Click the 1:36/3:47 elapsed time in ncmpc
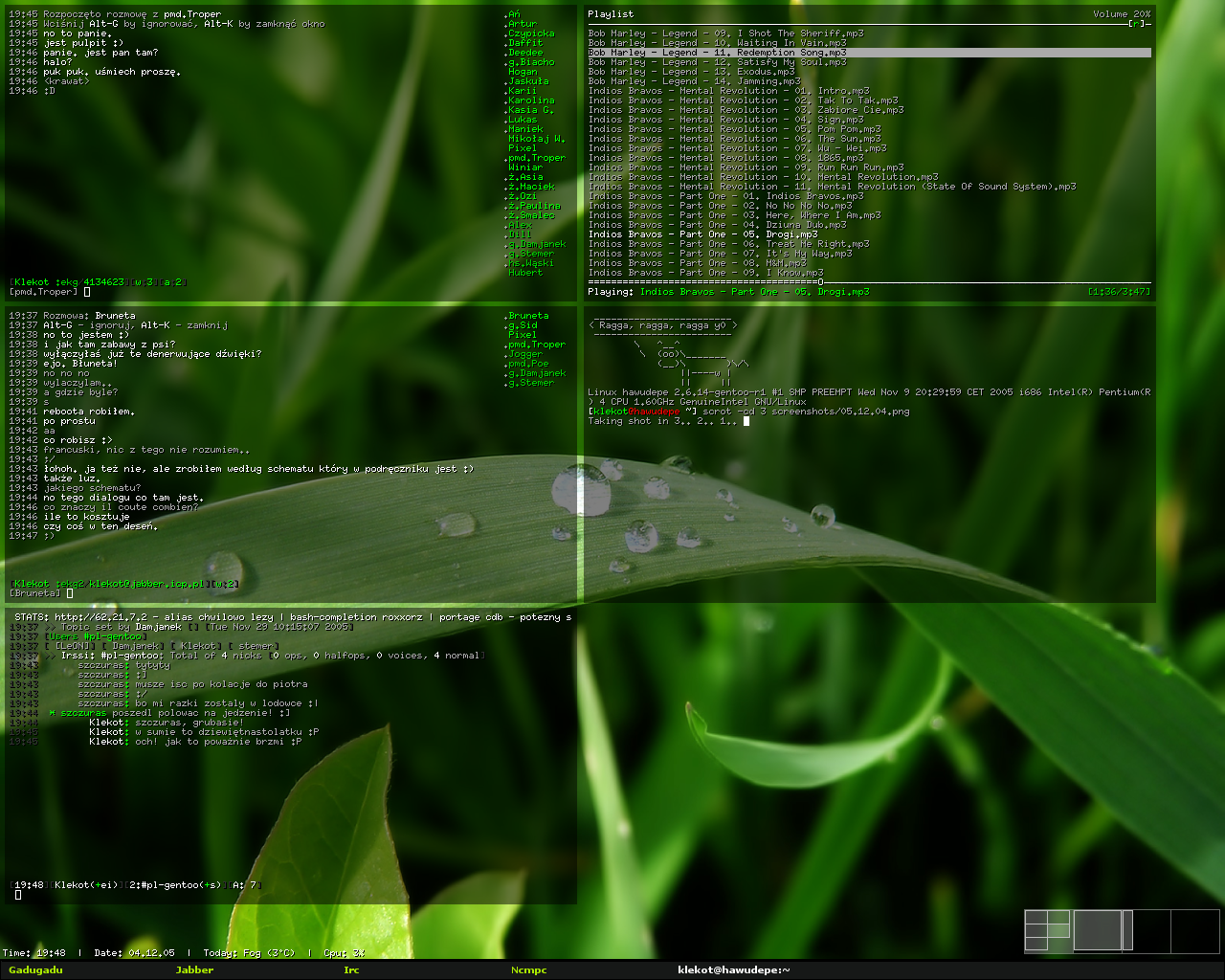Image resolution: width=1225 pixels, height=980 pixels. [x=1120, y=292]
